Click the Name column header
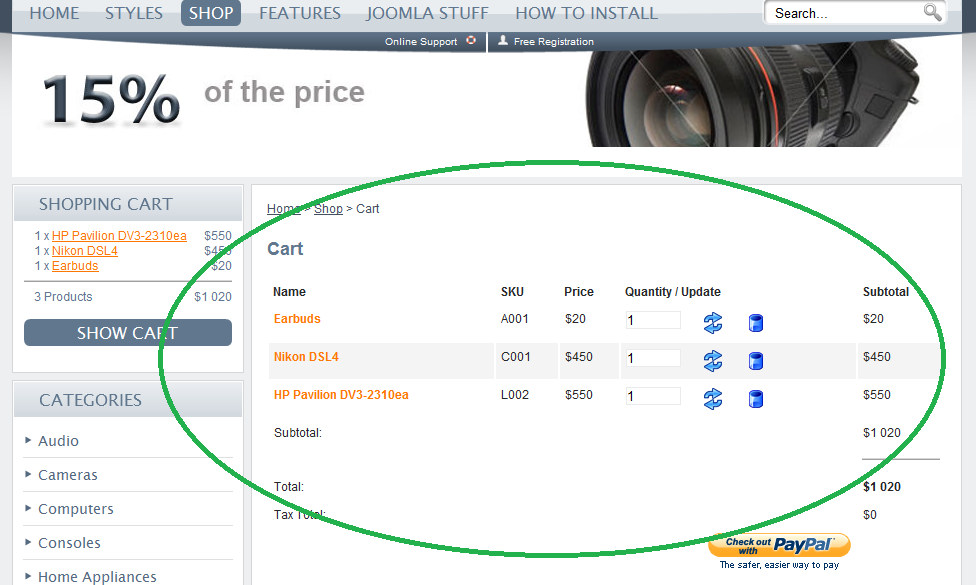The width and height of the screenshot is (976, 585). (x=289, y=292)
